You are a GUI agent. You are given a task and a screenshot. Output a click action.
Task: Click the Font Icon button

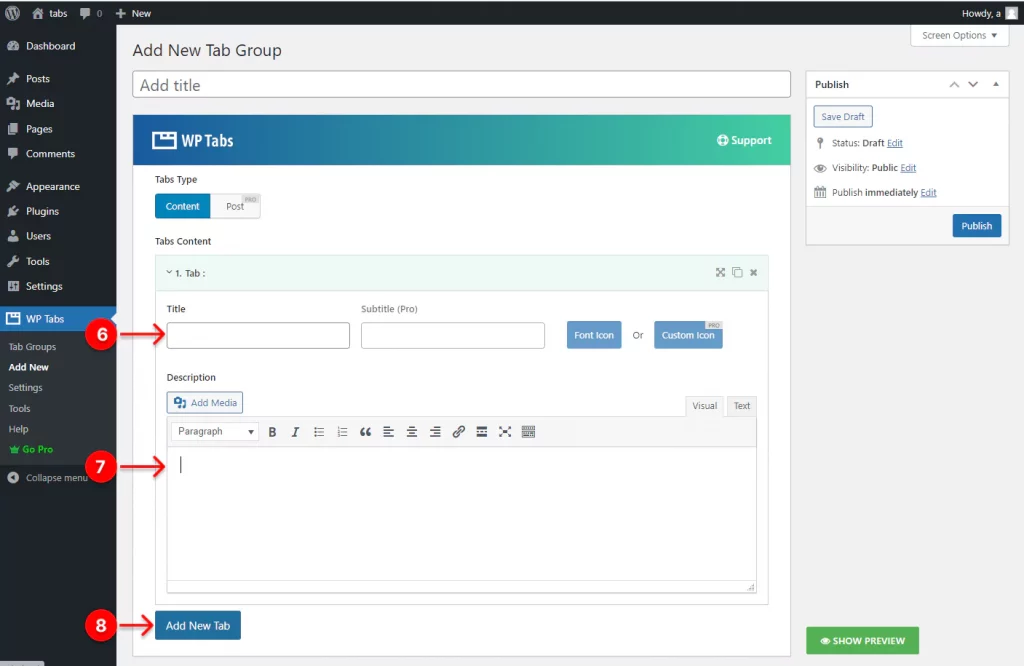pos(594,335)
